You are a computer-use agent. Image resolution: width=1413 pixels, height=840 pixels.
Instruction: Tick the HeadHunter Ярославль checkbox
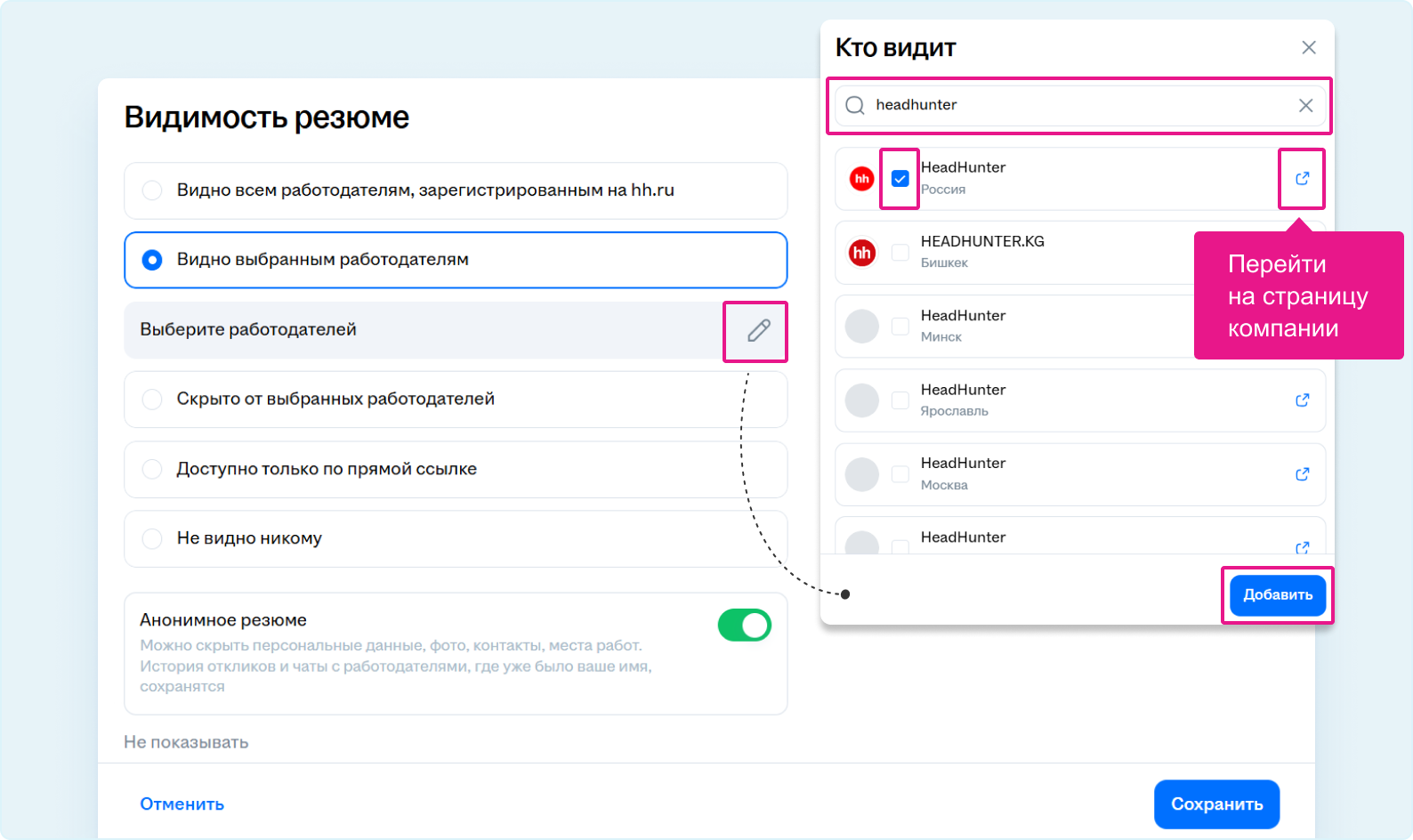coord(900,400)
